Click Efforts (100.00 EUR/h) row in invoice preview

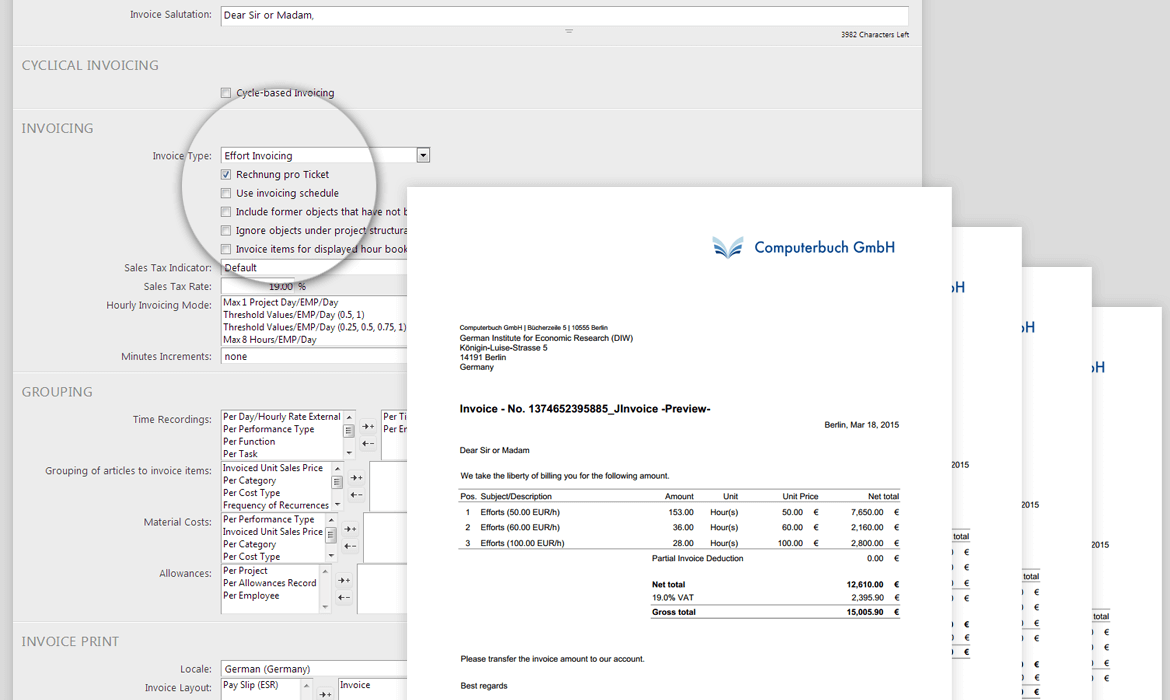pos(680,543)
